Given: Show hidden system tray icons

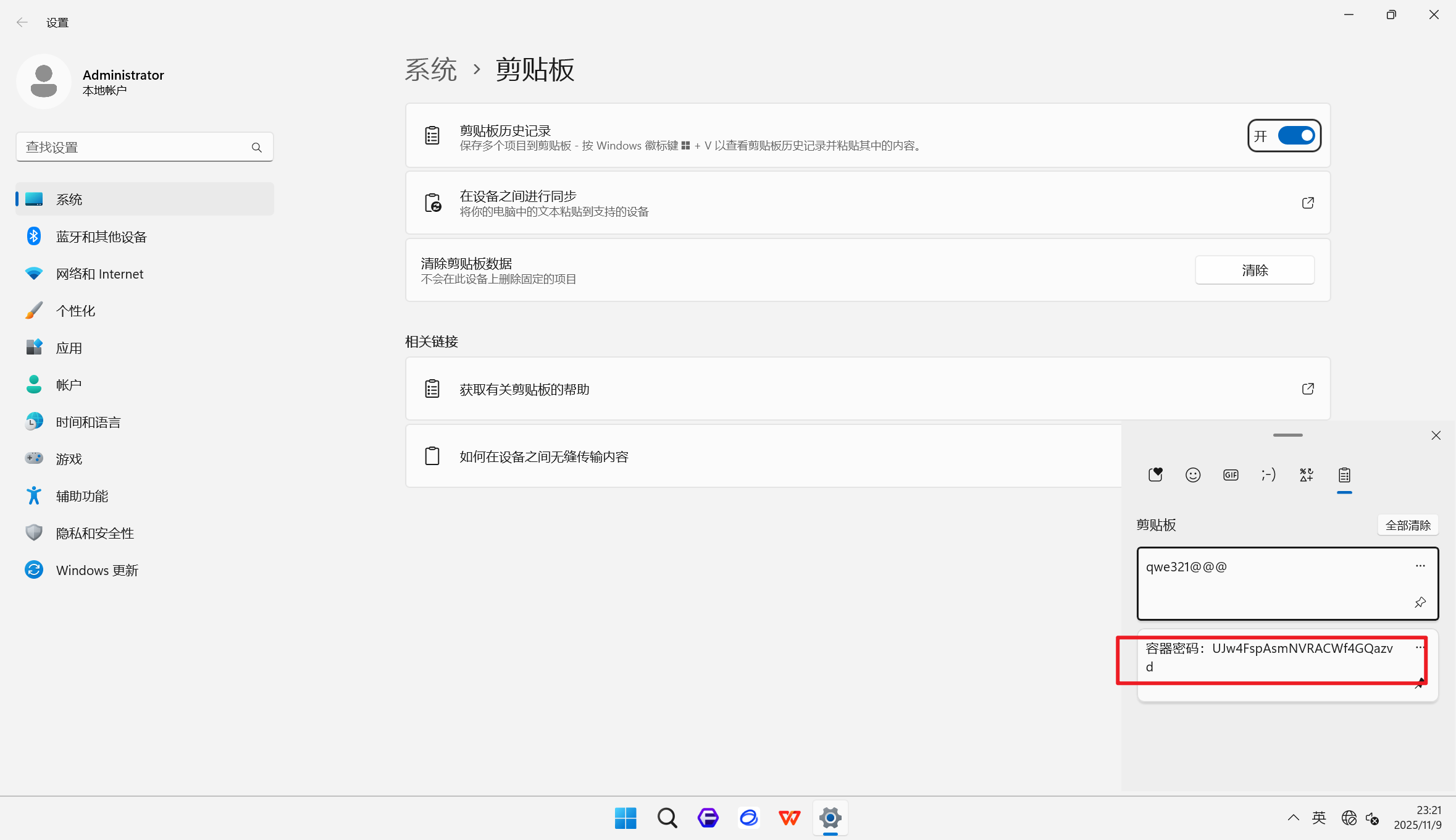Looking at the screenshot, I should pos(1293,818).
